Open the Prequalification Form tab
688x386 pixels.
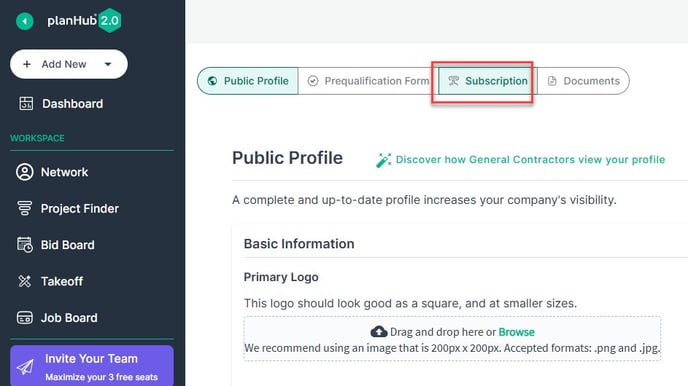368,81
